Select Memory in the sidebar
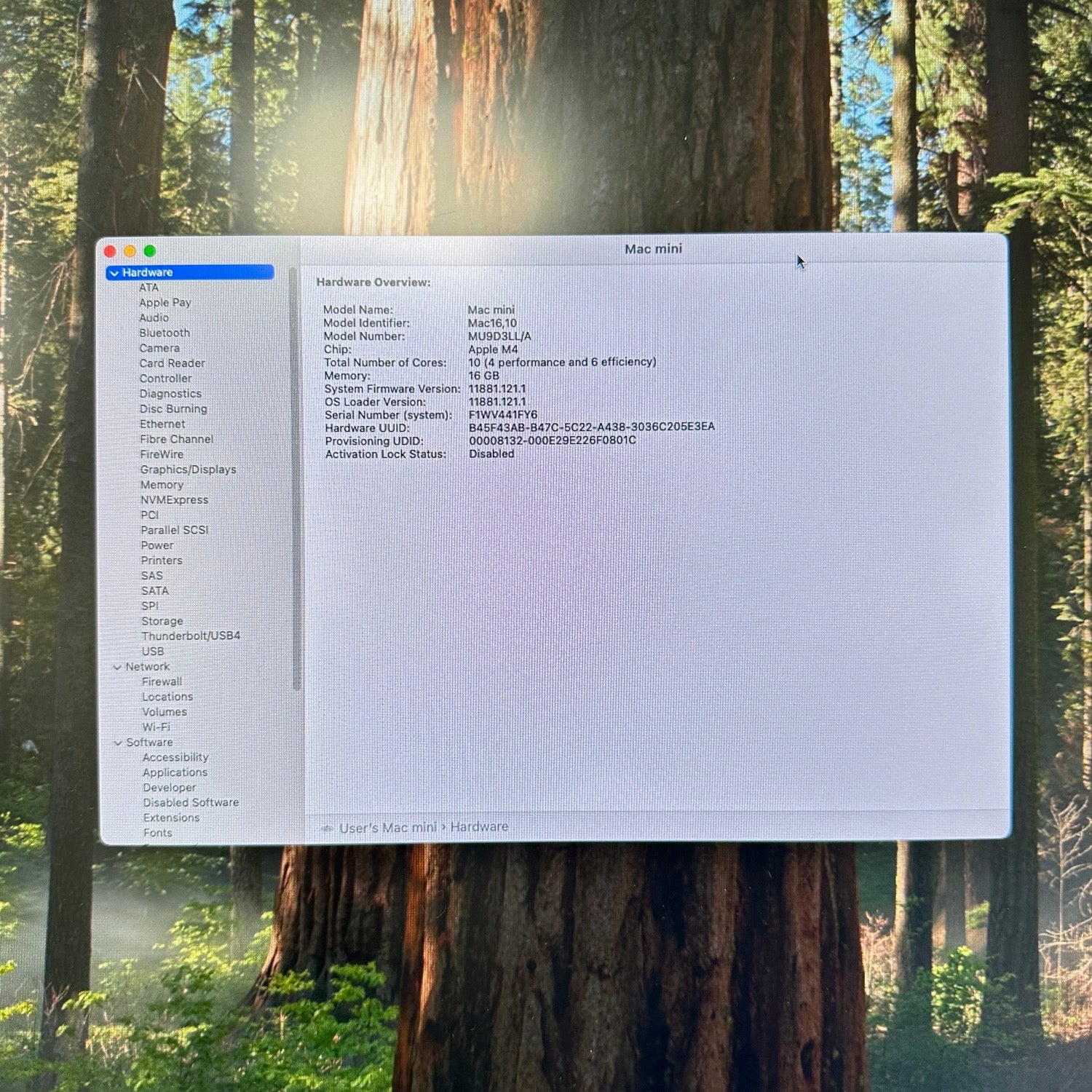Screen dimensions: 1092x1092 click(162, 485)
